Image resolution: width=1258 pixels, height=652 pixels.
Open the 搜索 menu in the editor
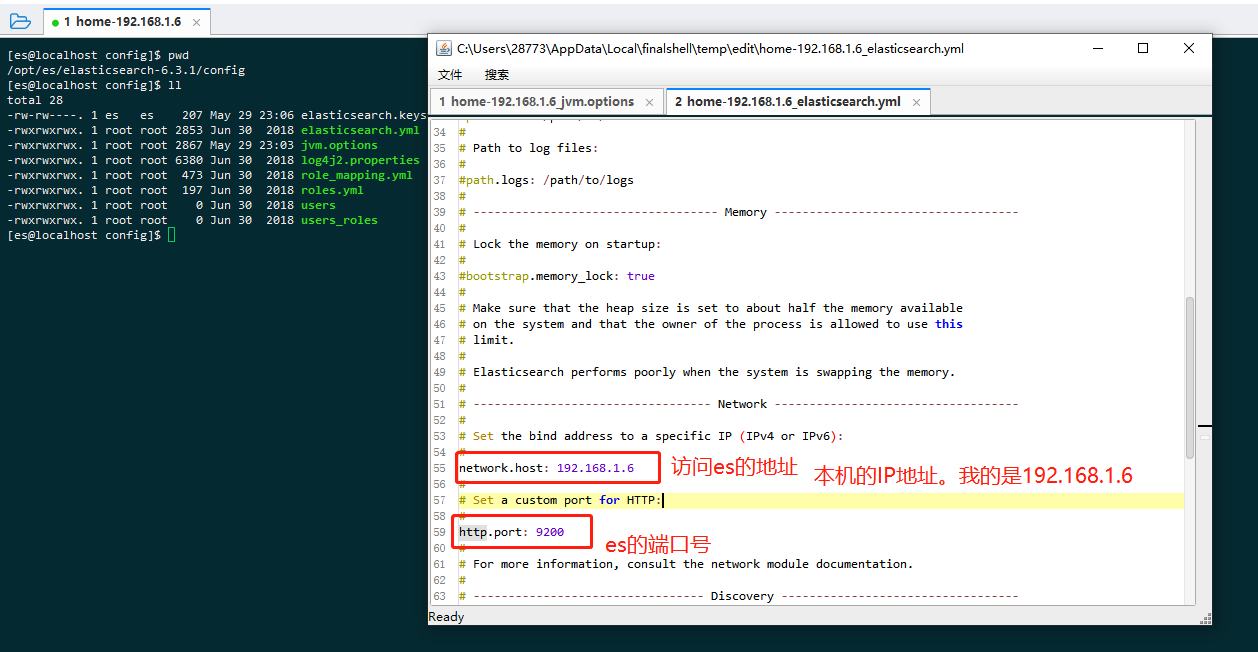(497, 74)
